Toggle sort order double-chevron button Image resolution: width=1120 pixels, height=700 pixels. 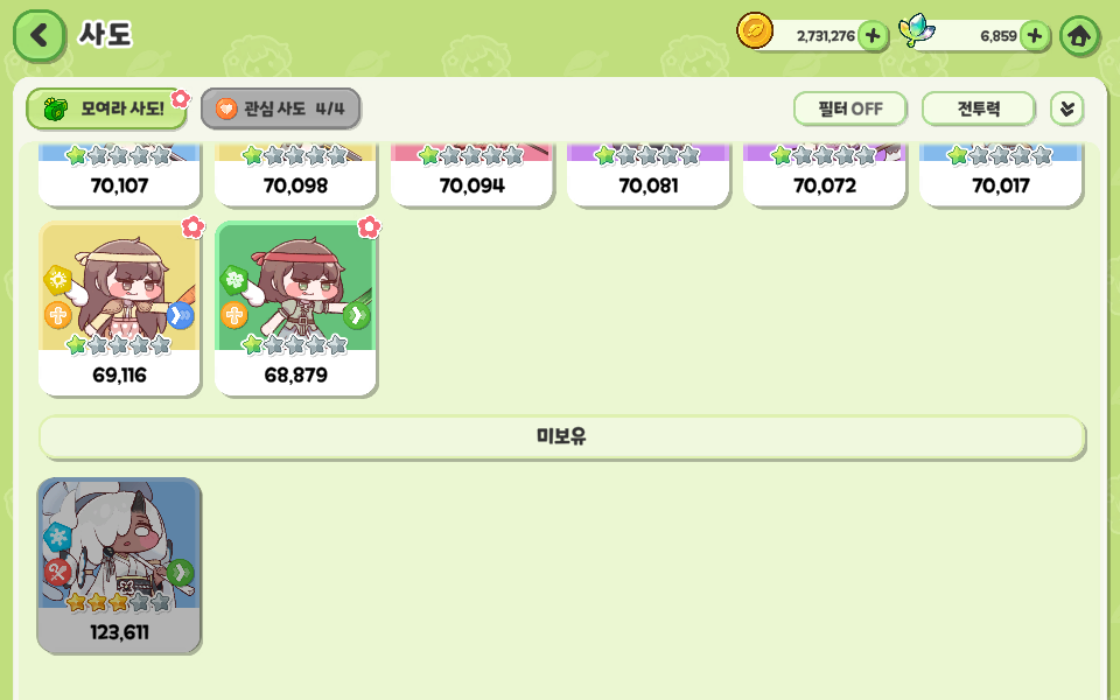point(1067,109)
